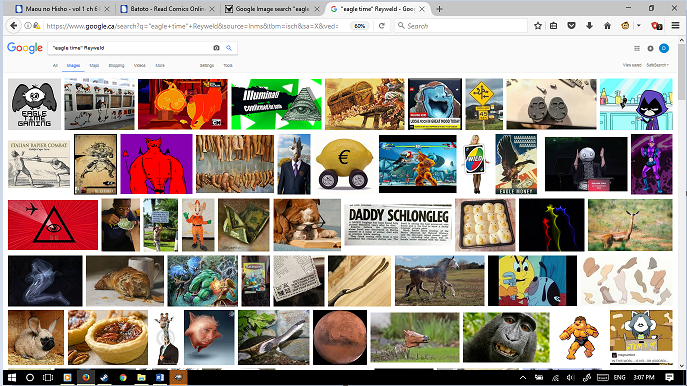This screenshot has height=386, width=687.
Task: Open the Windows Start menu
Action: pos(12,378)
